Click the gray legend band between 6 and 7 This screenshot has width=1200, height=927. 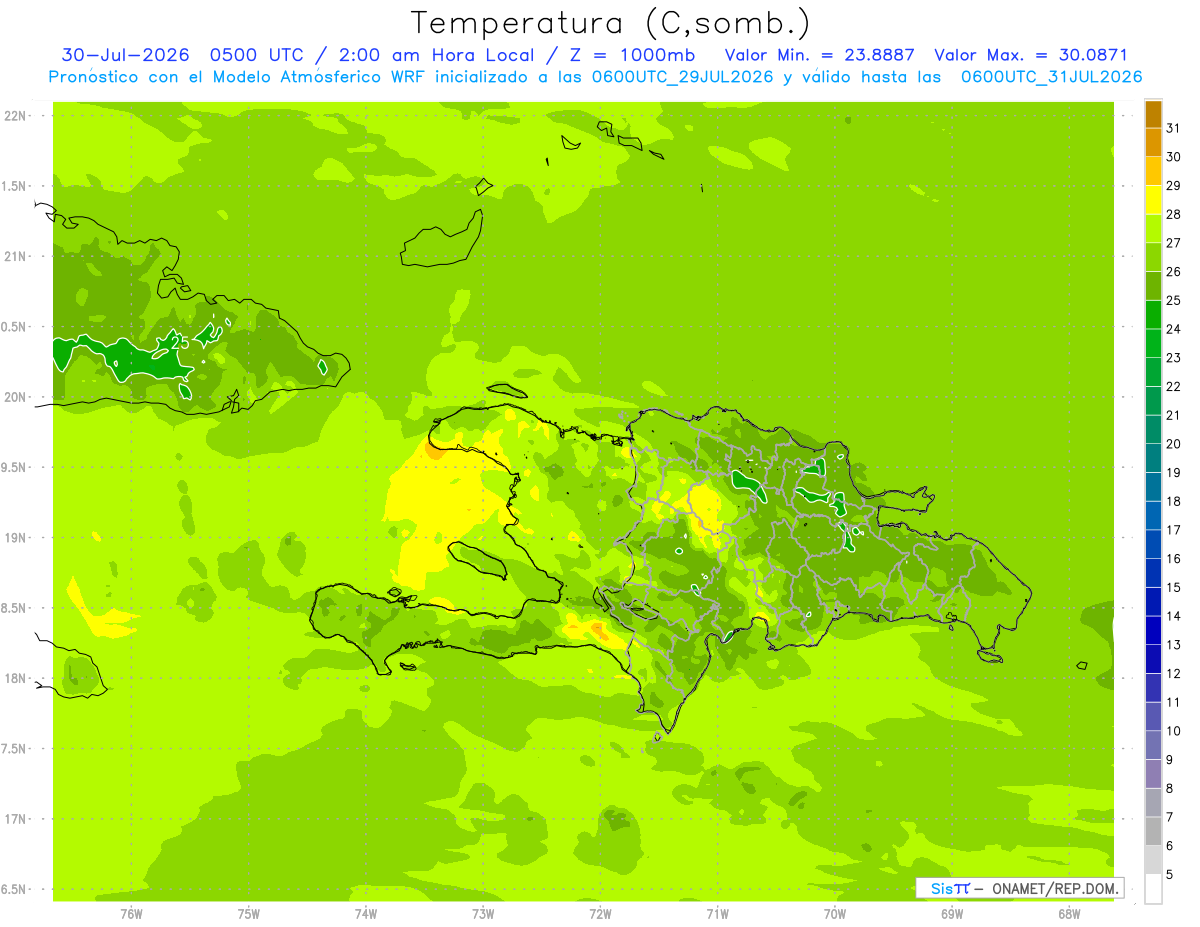click(x=1153, y=831)
